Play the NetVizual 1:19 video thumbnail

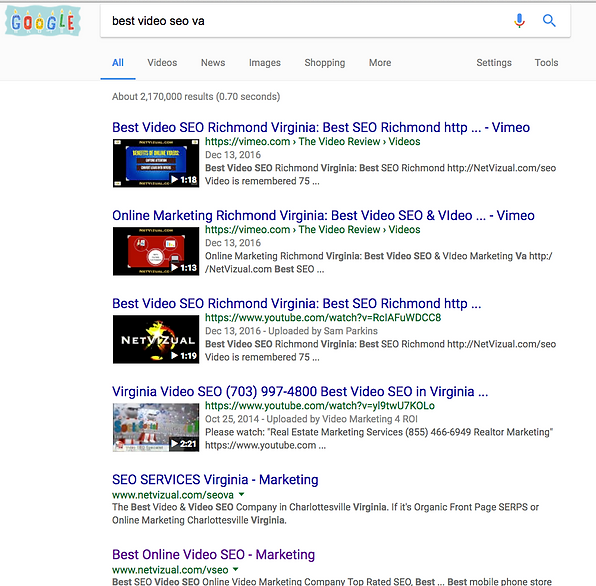click(x=156, y=339)
